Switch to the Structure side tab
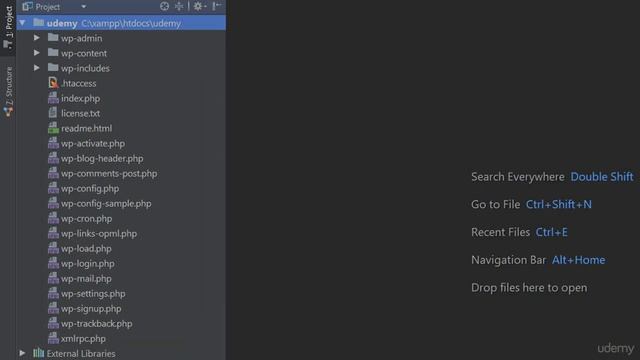Viewport: 640px width, 360px height. pos(8,92)
